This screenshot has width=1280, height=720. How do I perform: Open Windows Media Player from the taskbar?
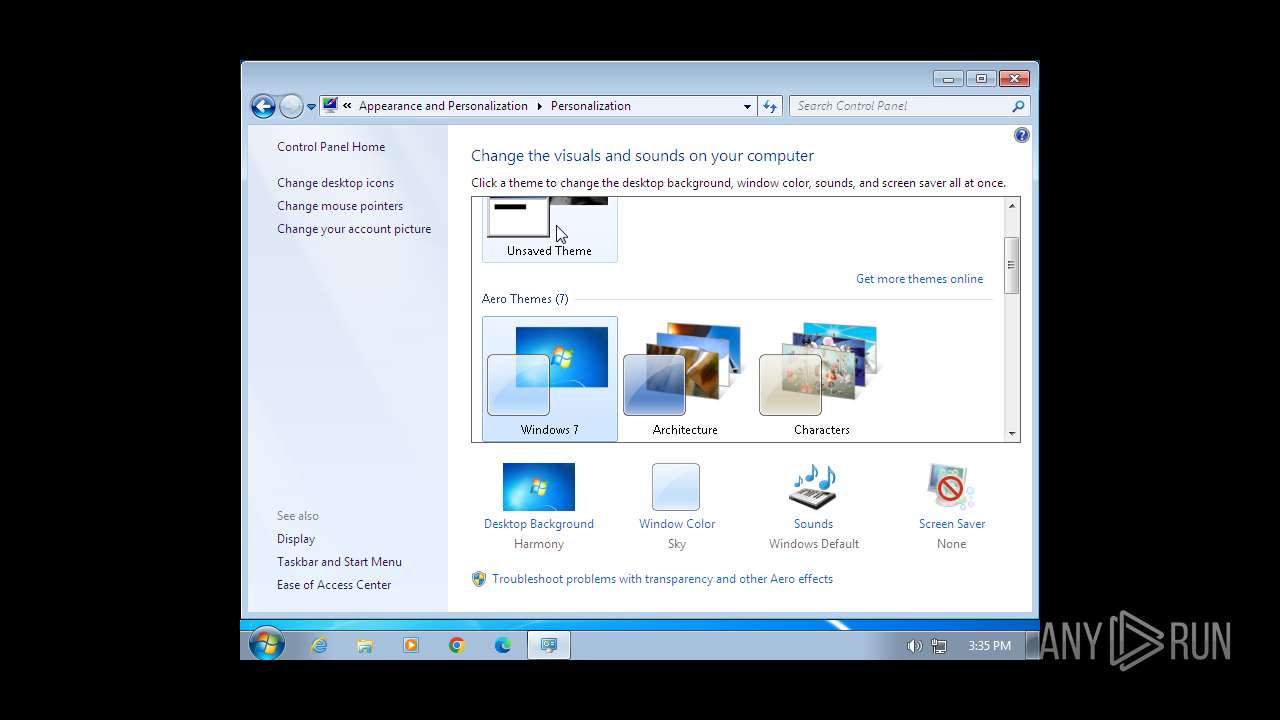(x=411, y=645)
